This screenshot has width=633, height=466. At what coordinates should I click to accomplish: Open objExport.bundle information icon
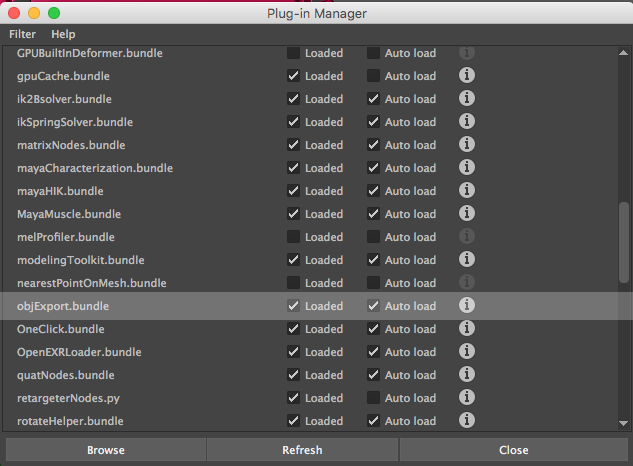tap(467, 306)
